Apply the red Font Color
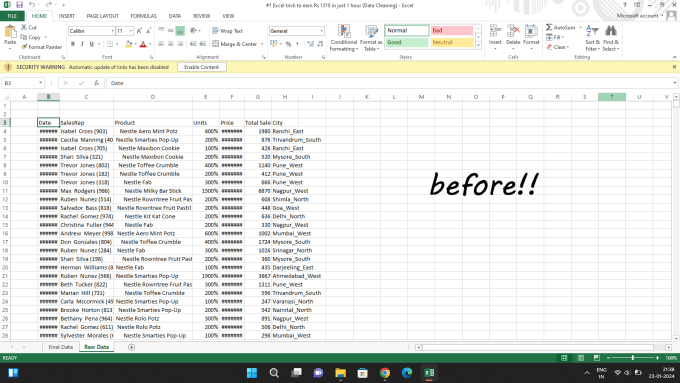Image resolution: width=680 pixels, height=383 pixels. click(x=143, y=44)
